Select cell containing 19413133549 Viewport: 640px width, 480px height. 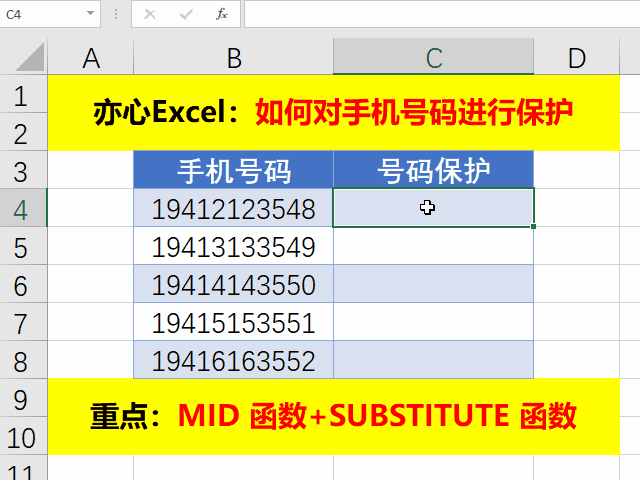point(233,247)
